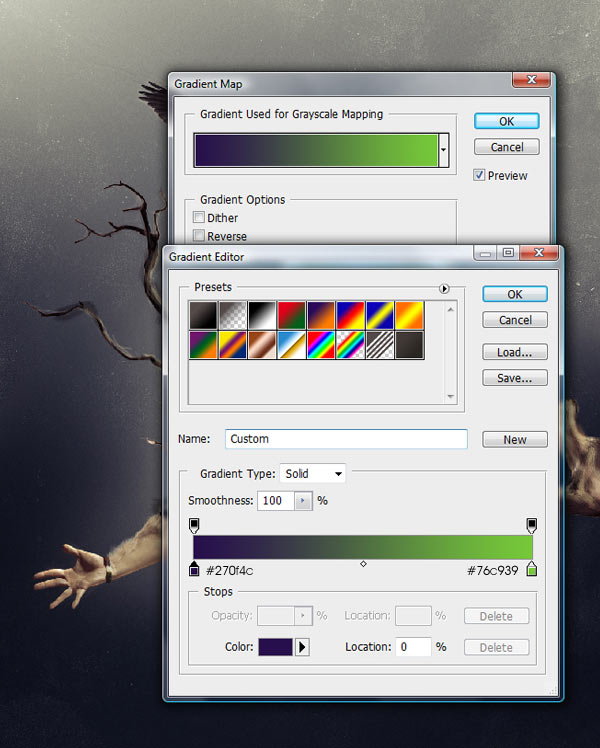Minimize the Gradient Editor window
The width and height of the screenshot is (600, 748).
pos(486,252)
